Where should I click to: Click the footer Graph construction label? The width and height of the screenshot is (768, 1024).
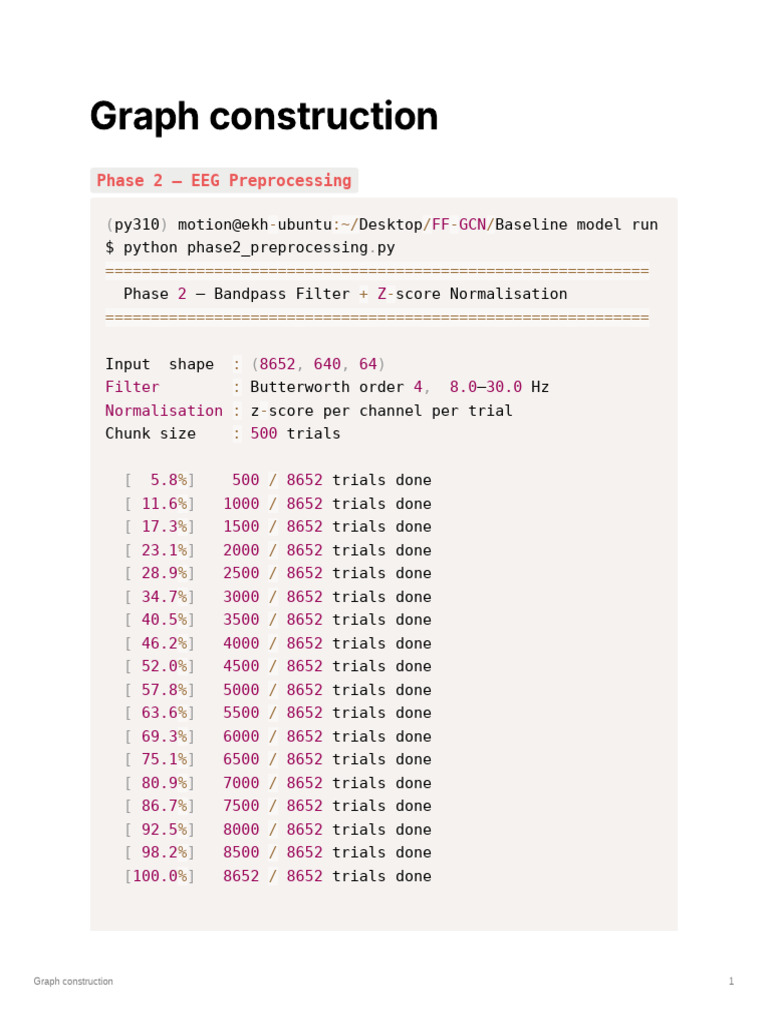[73, 981]
